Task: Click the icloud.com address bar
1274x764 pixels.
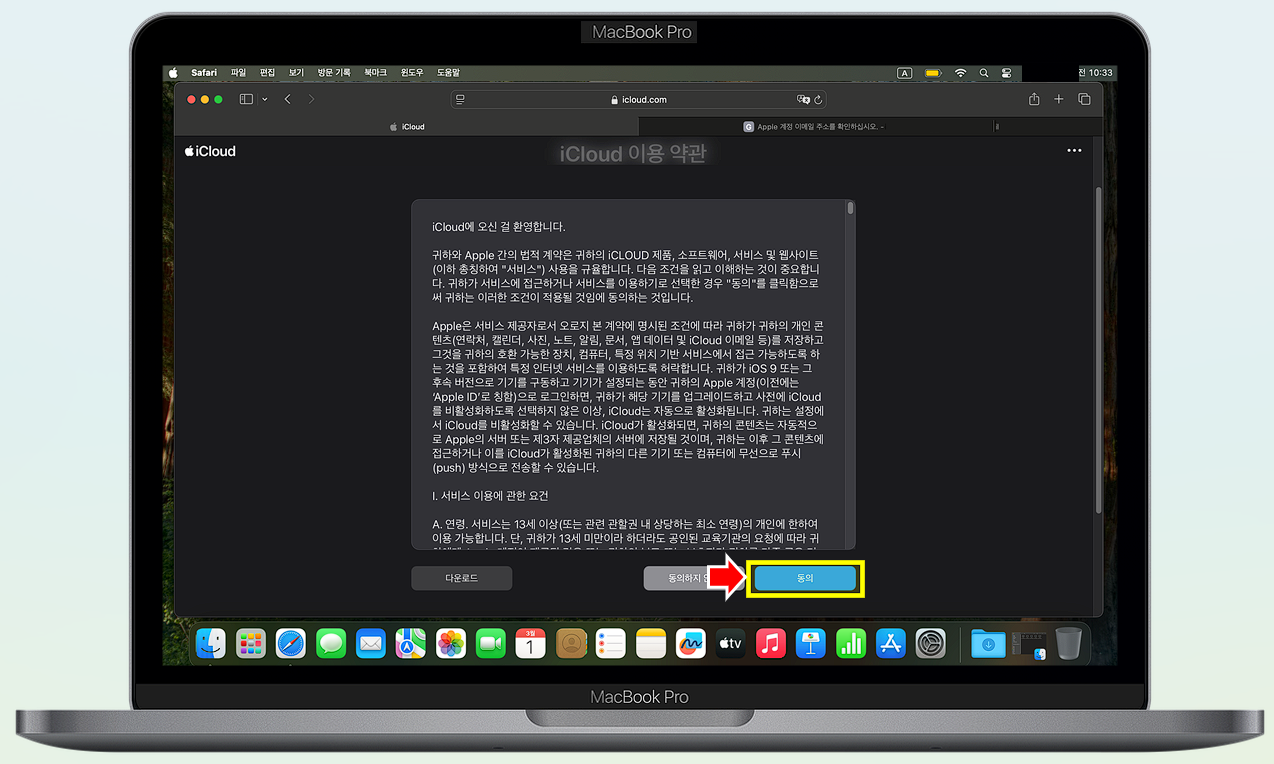Action: point(639,100)
